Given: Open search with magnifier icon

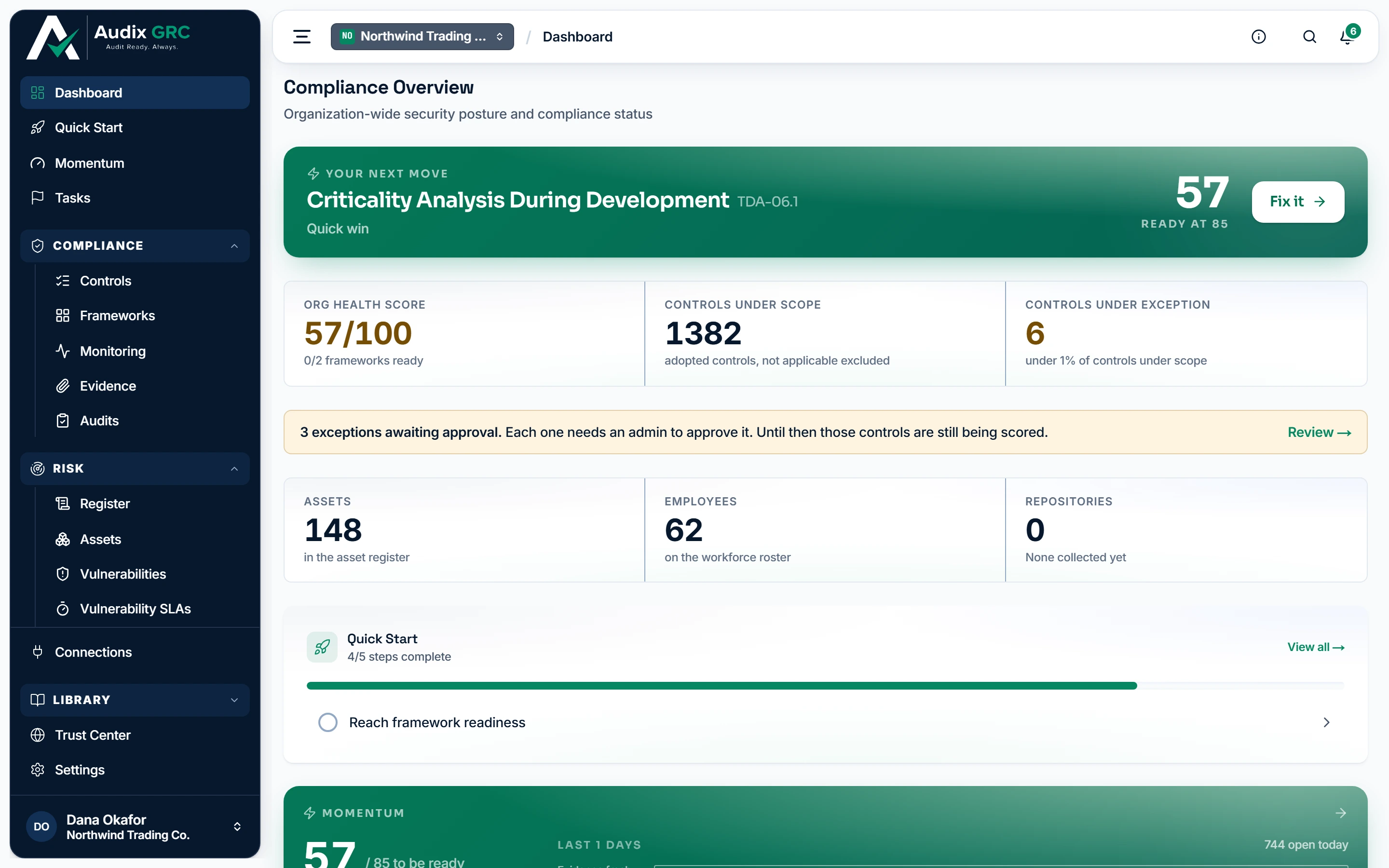Looking at the screenshot, I should [1309, 37].
